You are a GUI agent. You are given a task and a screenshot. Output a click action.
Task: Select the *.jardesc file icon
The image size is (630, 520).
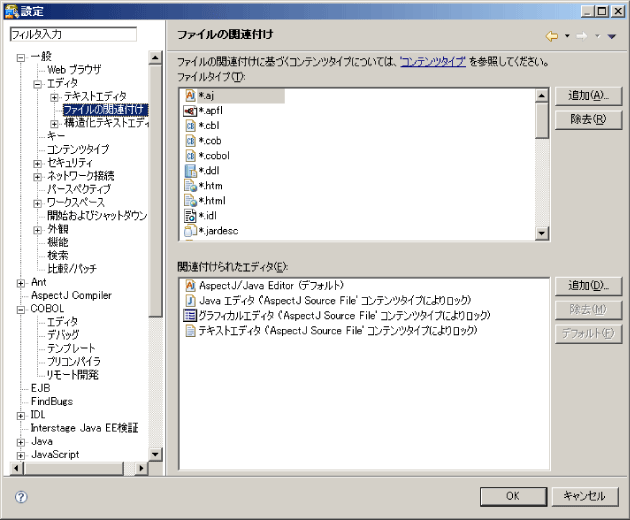[190, 231]
